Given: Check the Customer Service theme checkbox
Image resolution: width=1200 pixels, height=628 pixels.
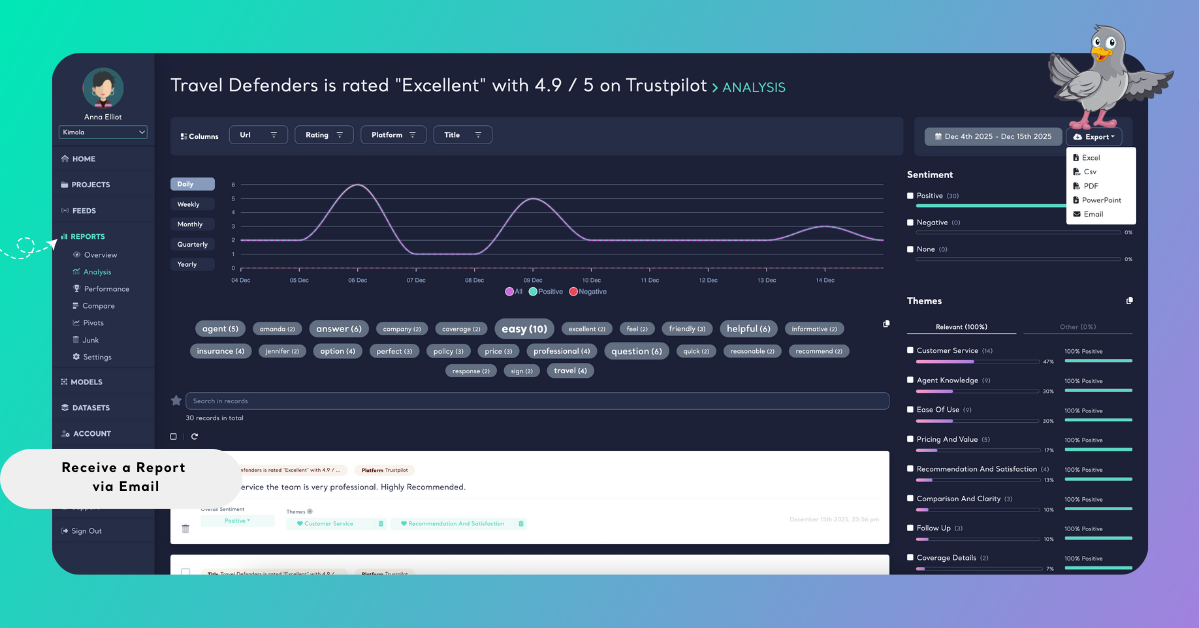Looking at the screenshot, I should 910,350.
